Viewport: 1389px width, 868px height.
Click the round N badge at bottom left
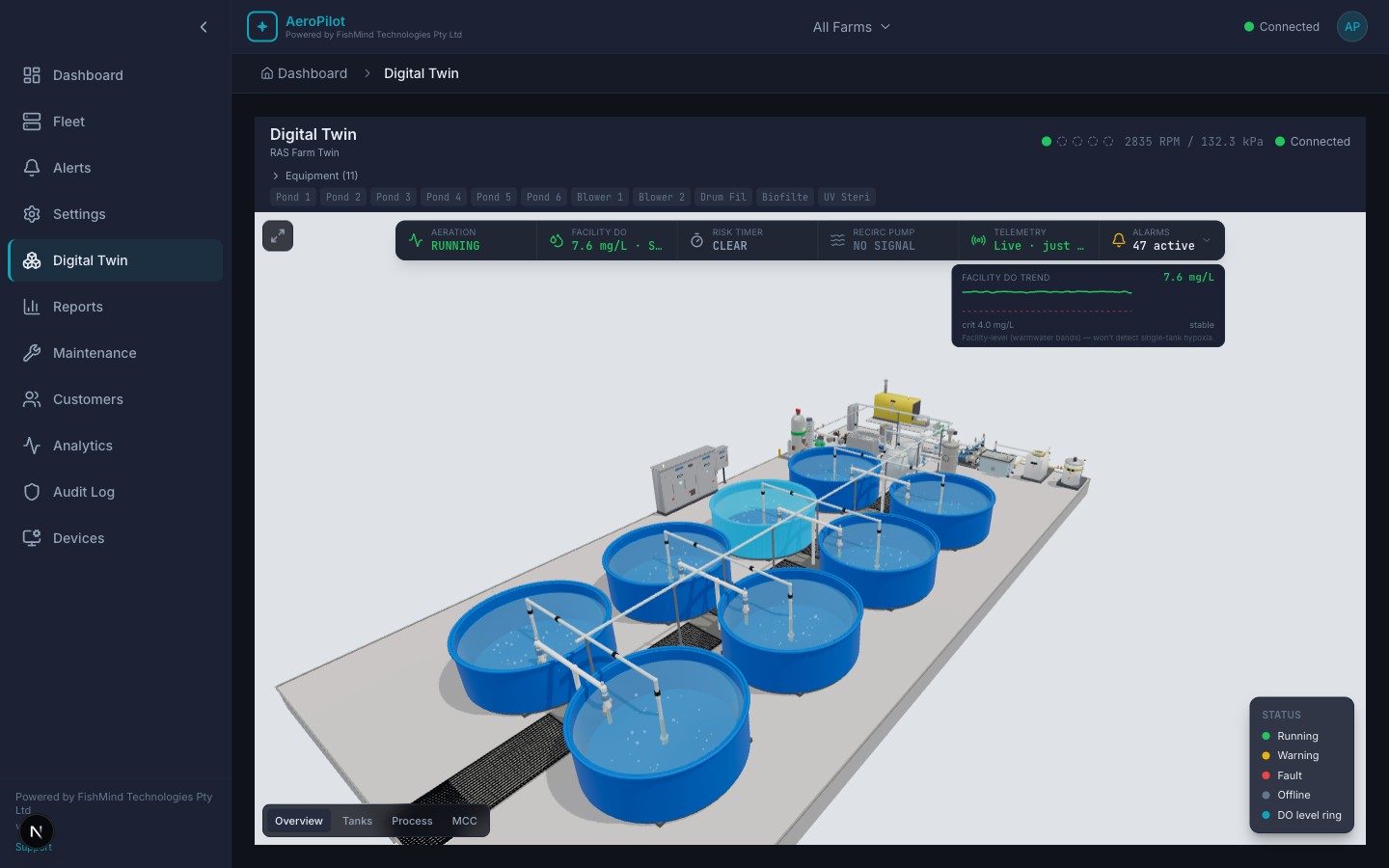tap(36, 831)
